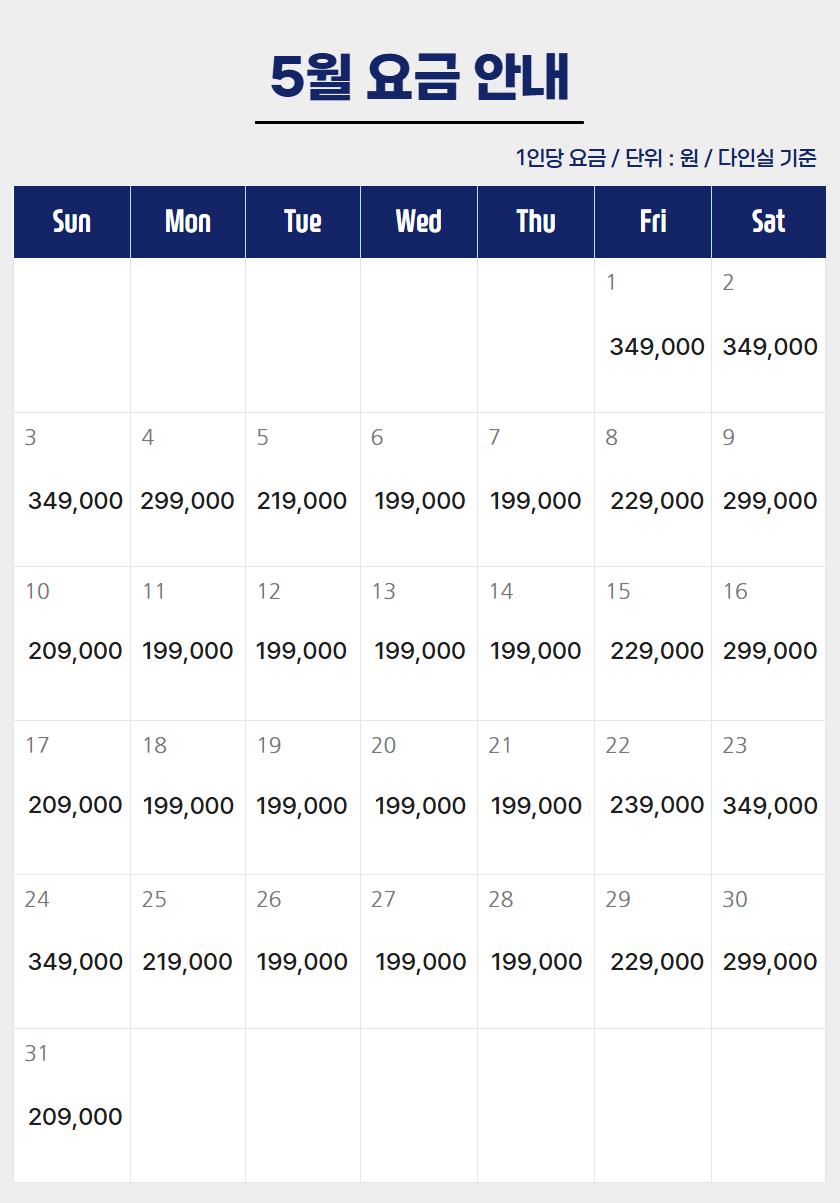840x1203 pixels.
Task: Select May 1 priced 349,000
Action: [x=653, y=335]
